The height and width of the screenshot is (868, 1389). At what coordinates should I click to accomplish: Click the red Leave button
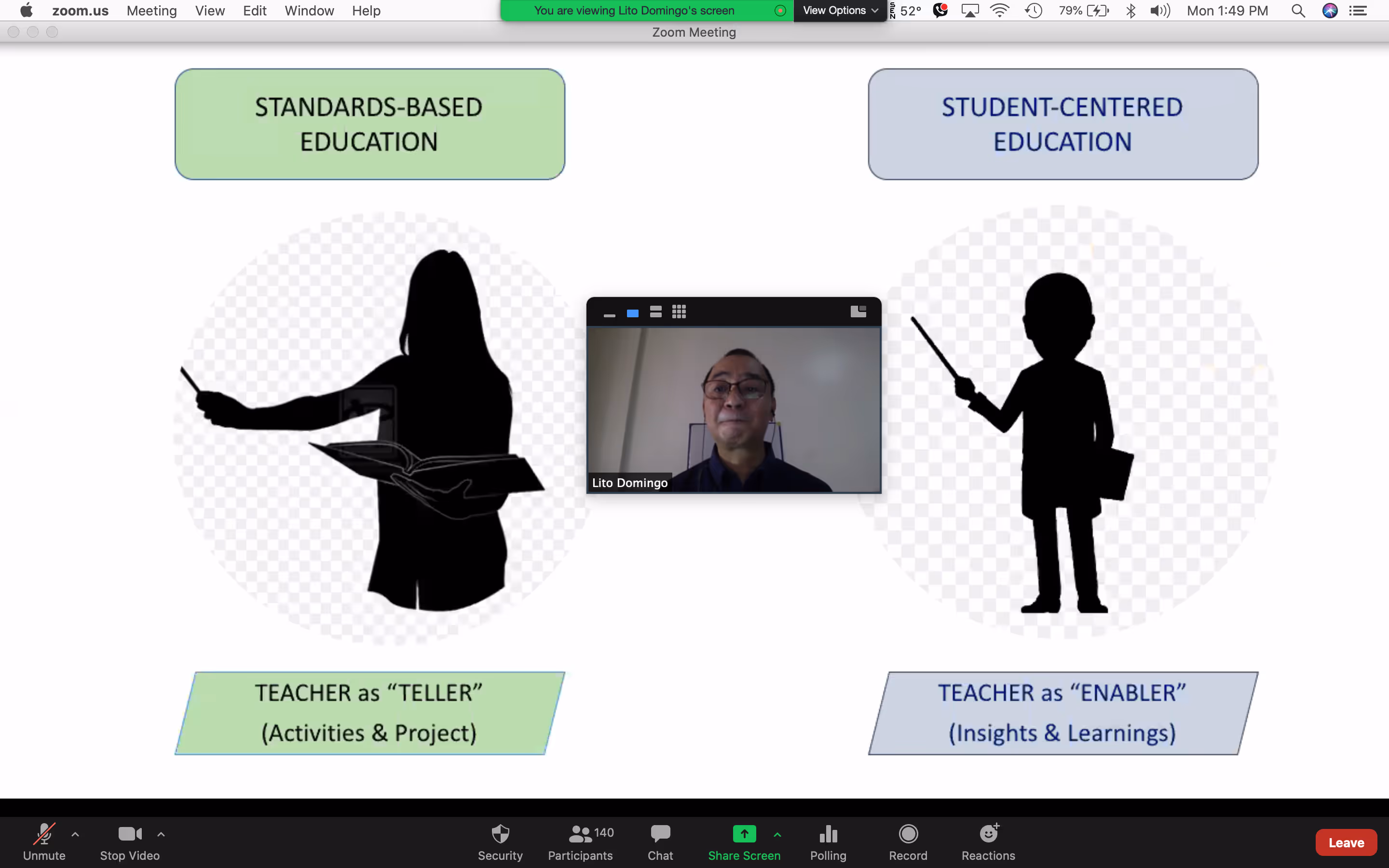tap(1346, 842)
